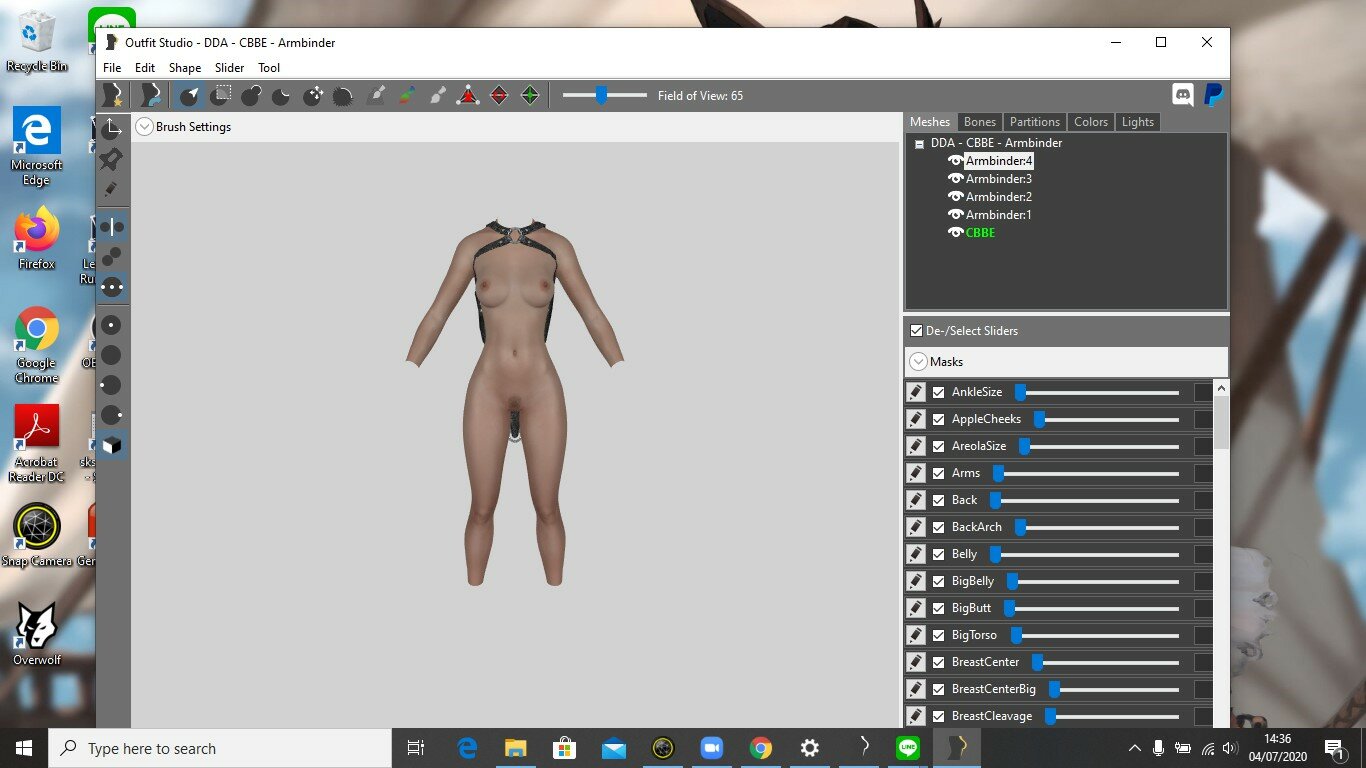Click the Field of View slider

(604, 96)
